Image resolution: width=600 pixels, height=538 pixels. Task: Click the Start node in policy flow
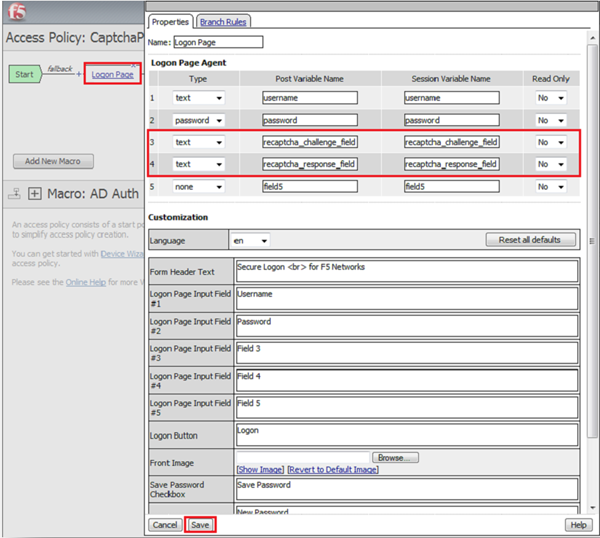click(26, 74)
